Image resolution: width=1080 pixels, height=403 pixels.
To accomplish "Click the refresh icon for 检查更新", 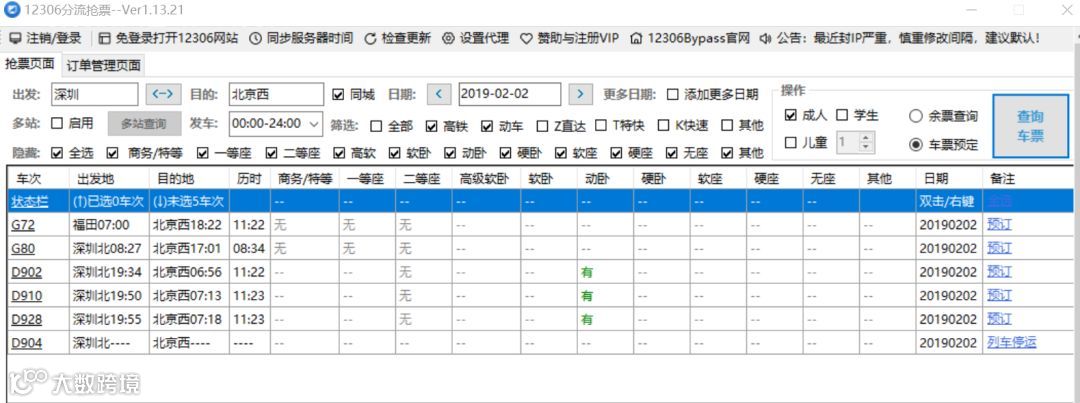I will point(370,38).
